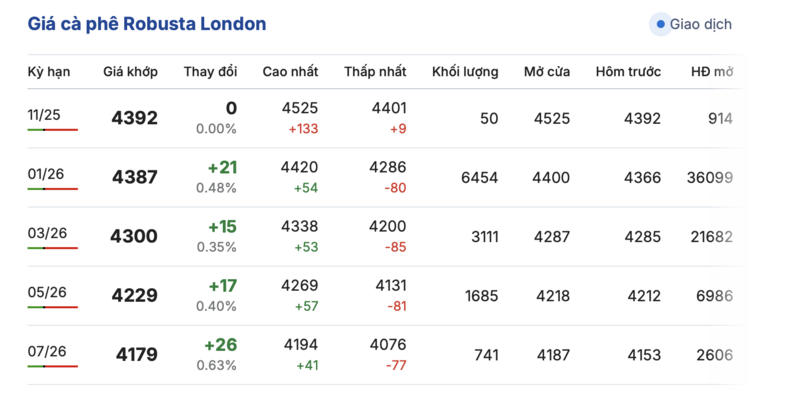
Task: Click matched price 4392
Action: (x=134, y=118)
